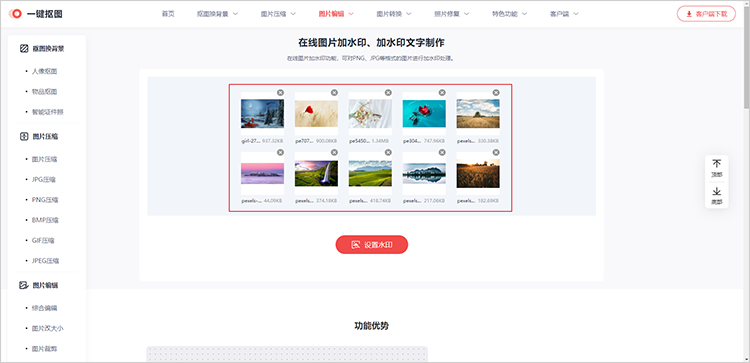This screenshot has width=750, height=363.
Task: Remove the 182.69KB image via its X icon
Action: point(496,152)
